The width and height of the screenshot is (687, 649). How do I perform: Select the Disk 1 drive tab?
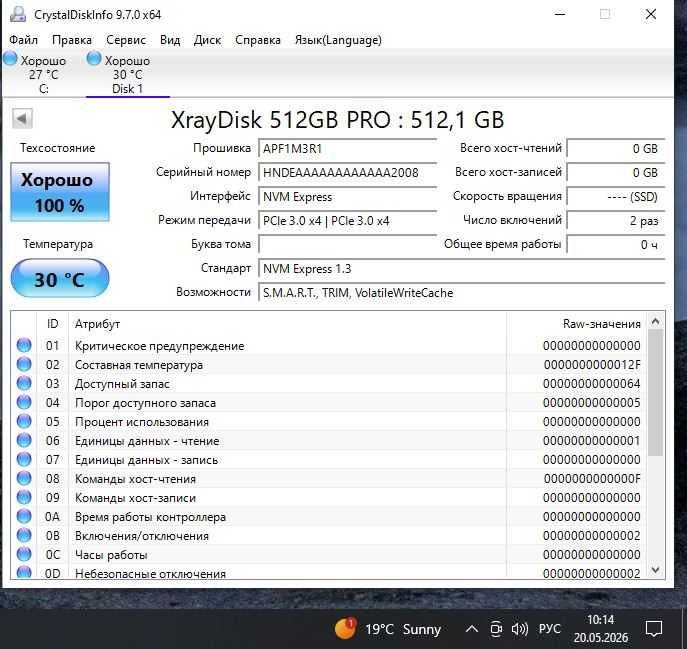127,74
